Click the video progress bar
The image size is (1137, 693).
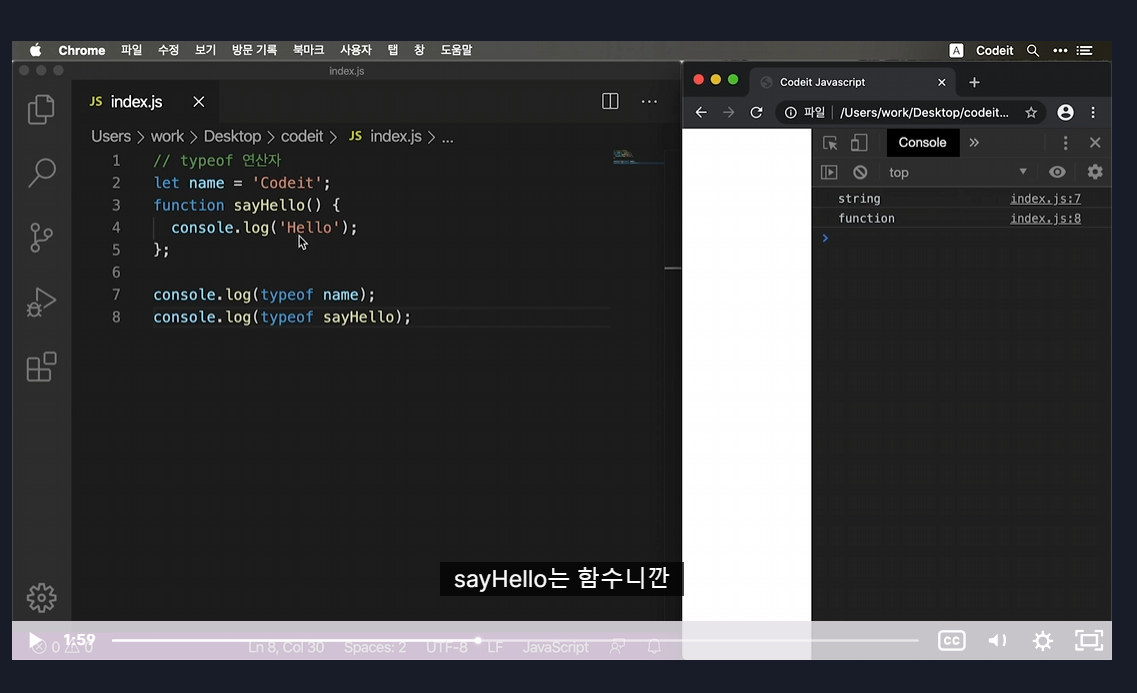pos(500,640)
